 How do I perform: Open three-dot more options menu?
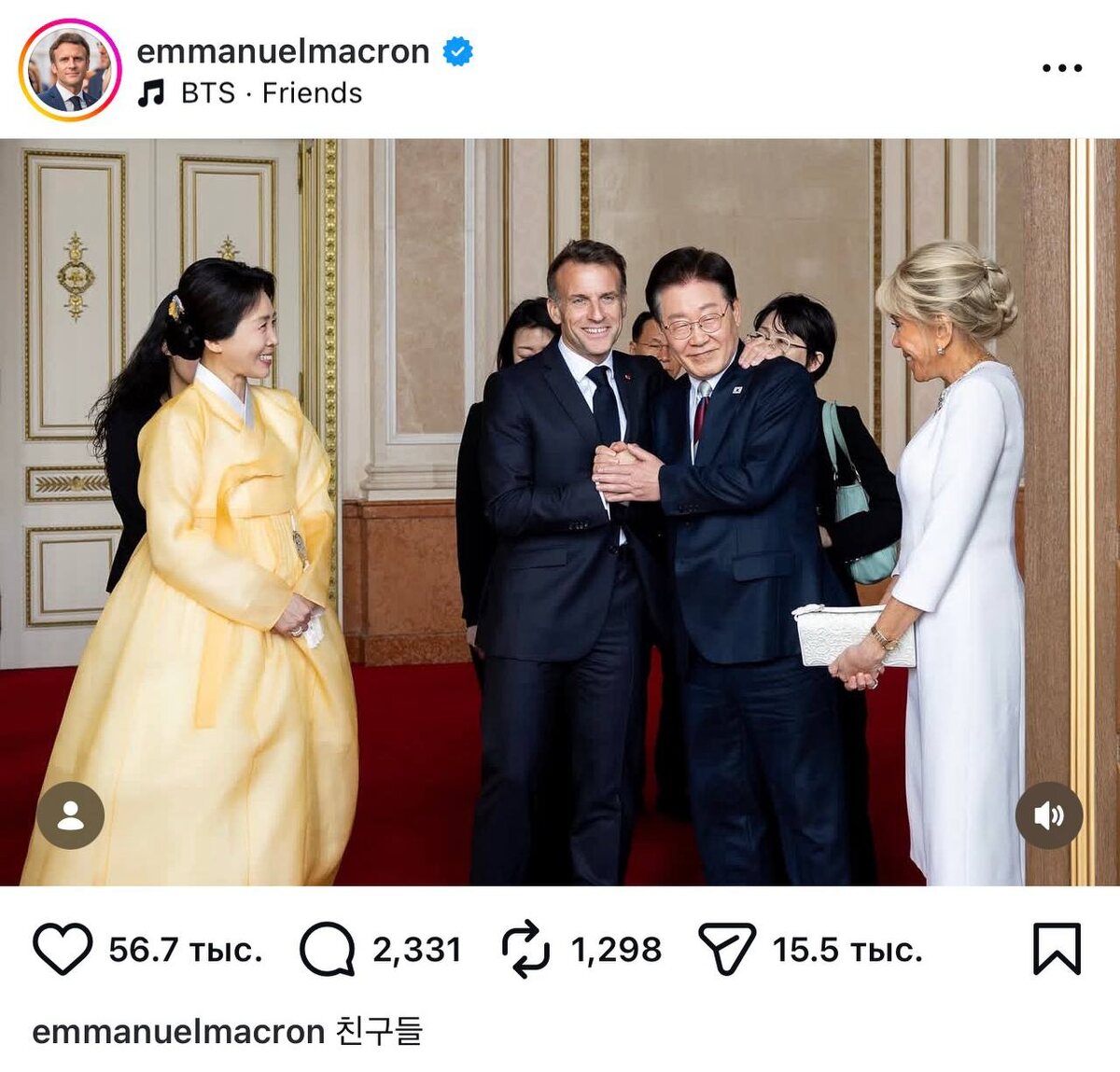1062,68
